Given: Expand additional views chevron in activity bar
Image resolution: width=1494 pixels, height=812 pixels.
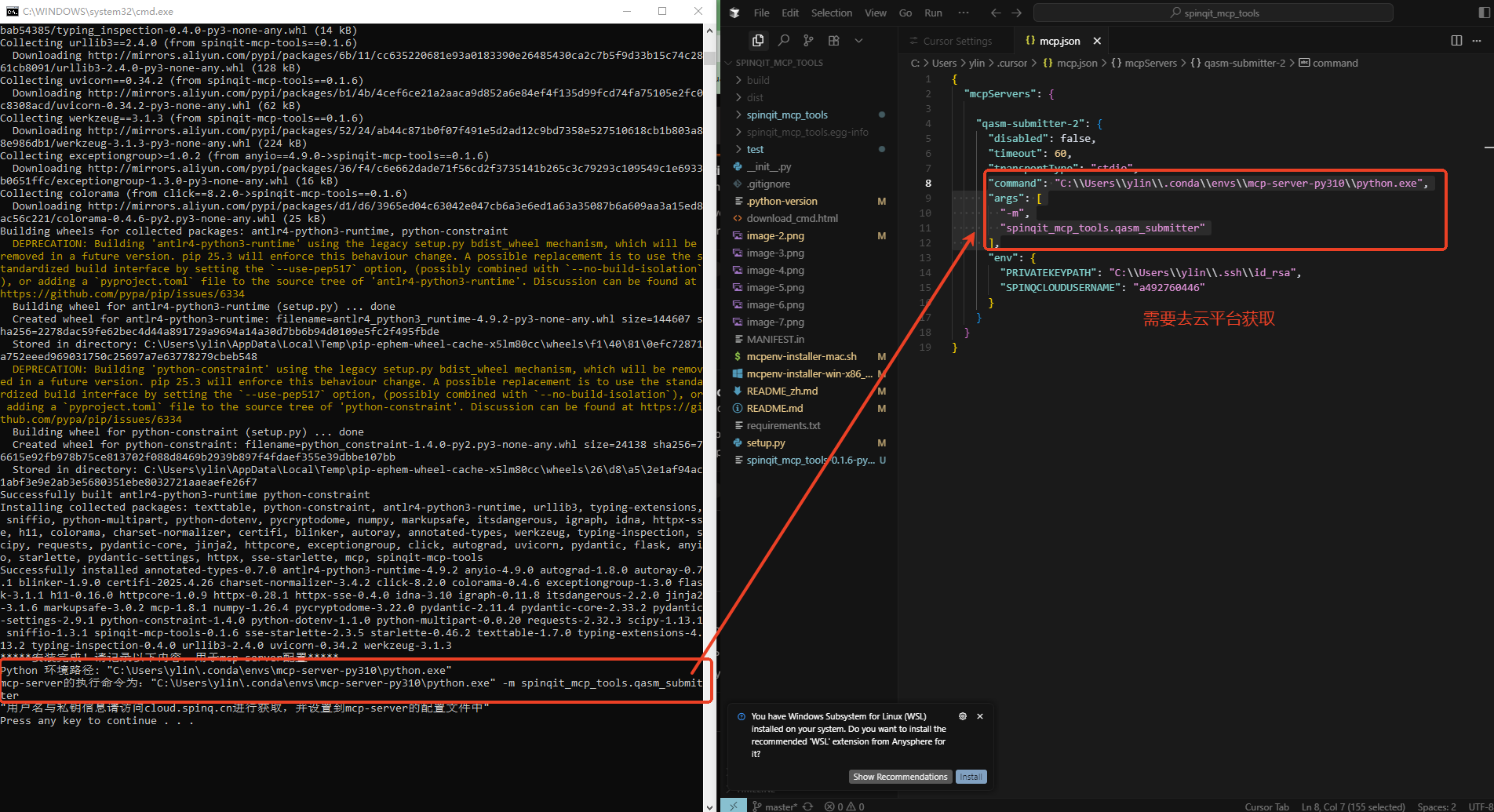Looking at the screenshot, I should [x=858, y=40].
